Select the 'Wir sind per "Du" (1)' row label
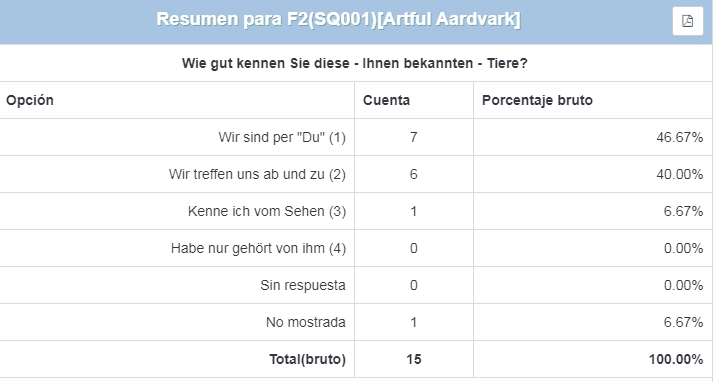Viewport: 718px width, 382px height. [282, 137]
